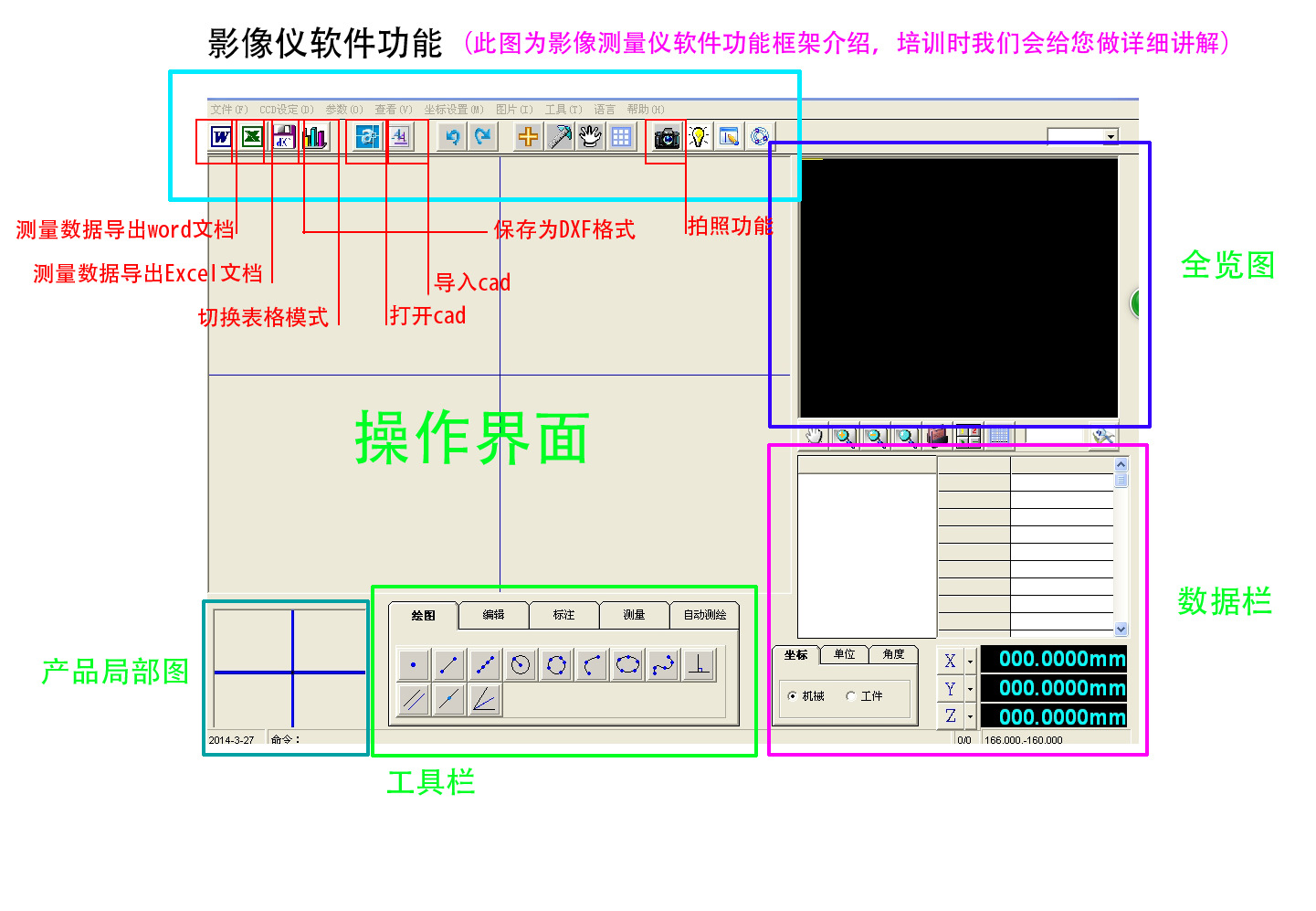
Task: Select the Parallel lines tool
Action: click(x=414, y=700)
